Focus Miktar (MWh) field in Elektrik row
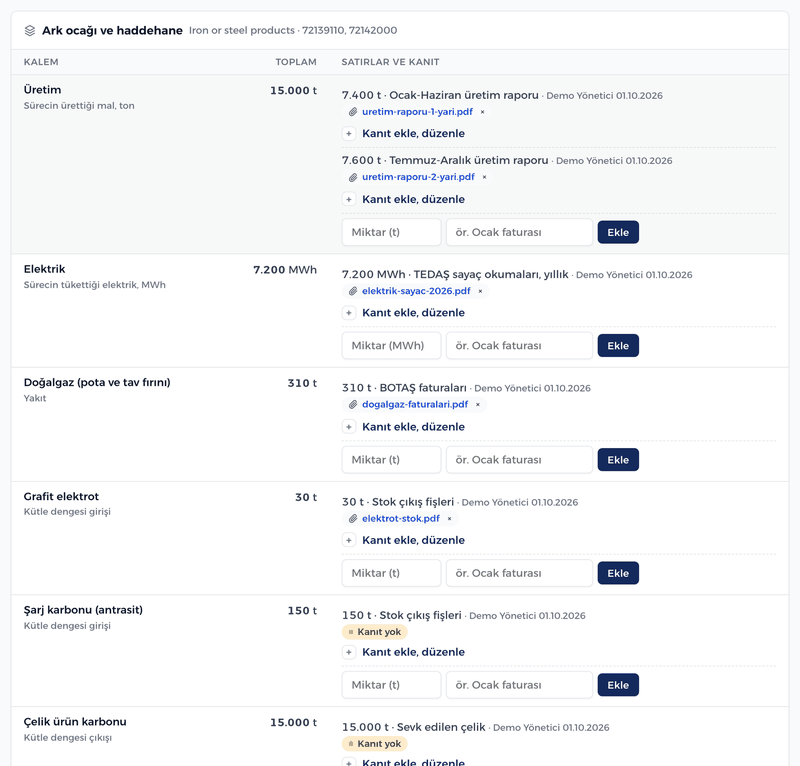 pos(391,345)
